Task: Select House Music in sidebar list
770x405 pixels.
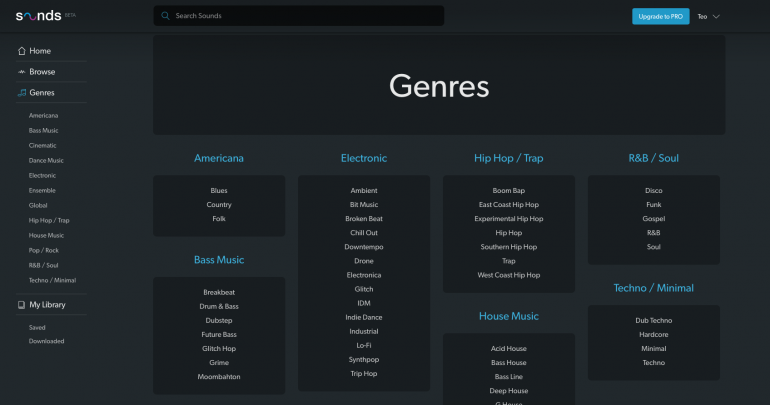Action: coord(46,235)
